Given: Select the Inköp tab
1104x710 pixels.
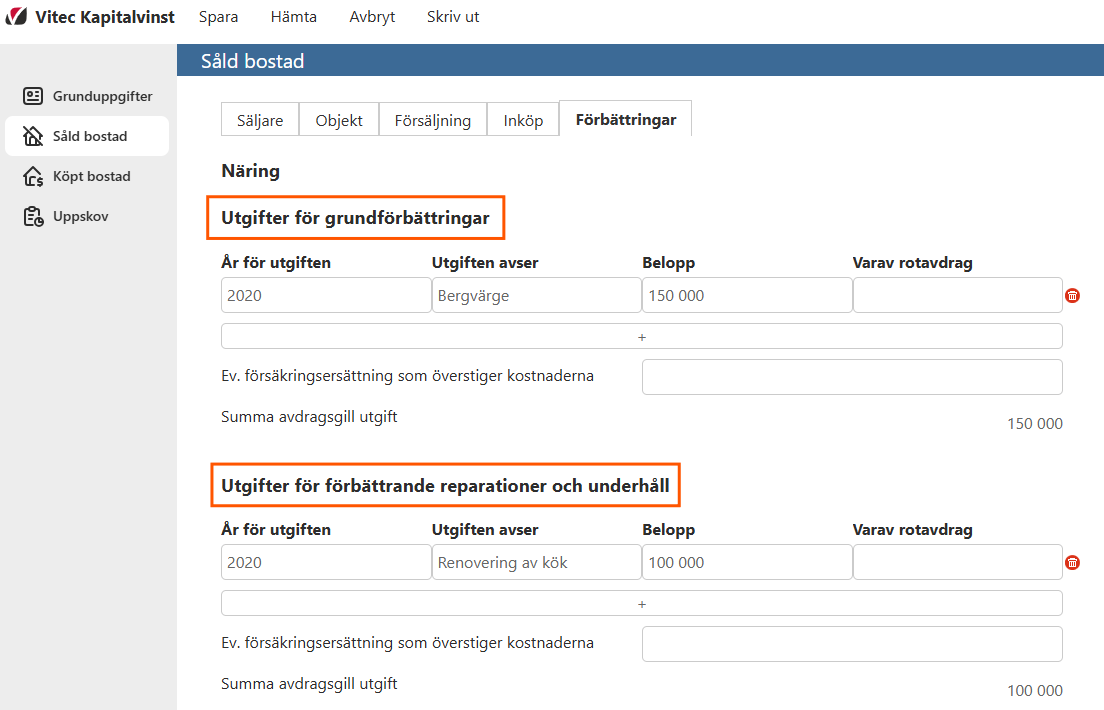Looking at the screenshot, I should point(522,119).
